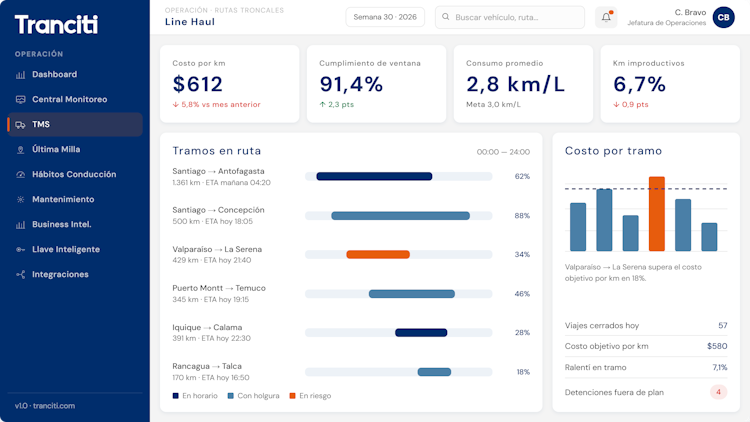Image resolution: width=750 pixels, height=422 pixels.
Task: Focus the Buscar vehículo, ruta search field
Action: 510,17
